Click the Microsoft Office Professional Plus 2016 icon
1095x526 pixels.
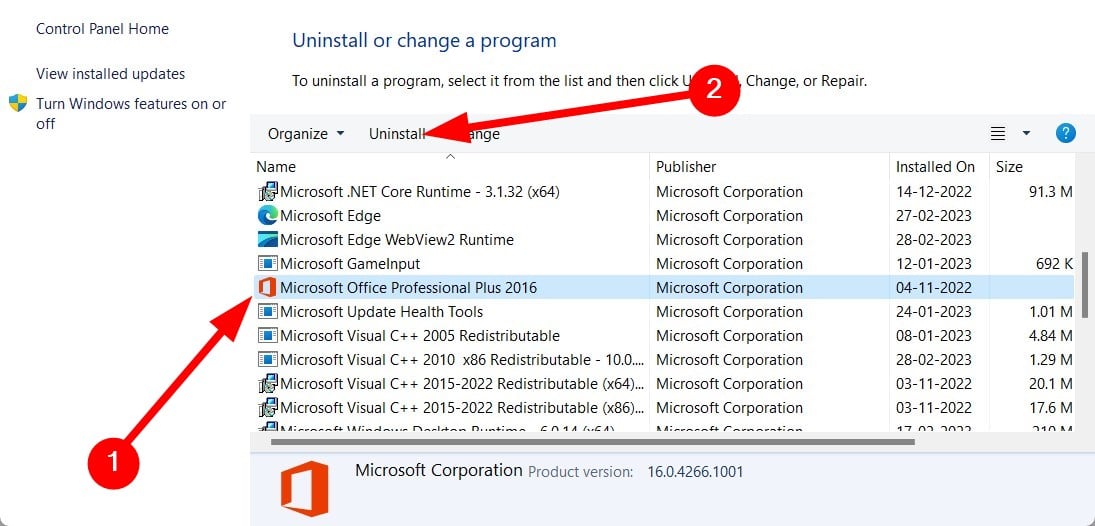pos(267,287)
